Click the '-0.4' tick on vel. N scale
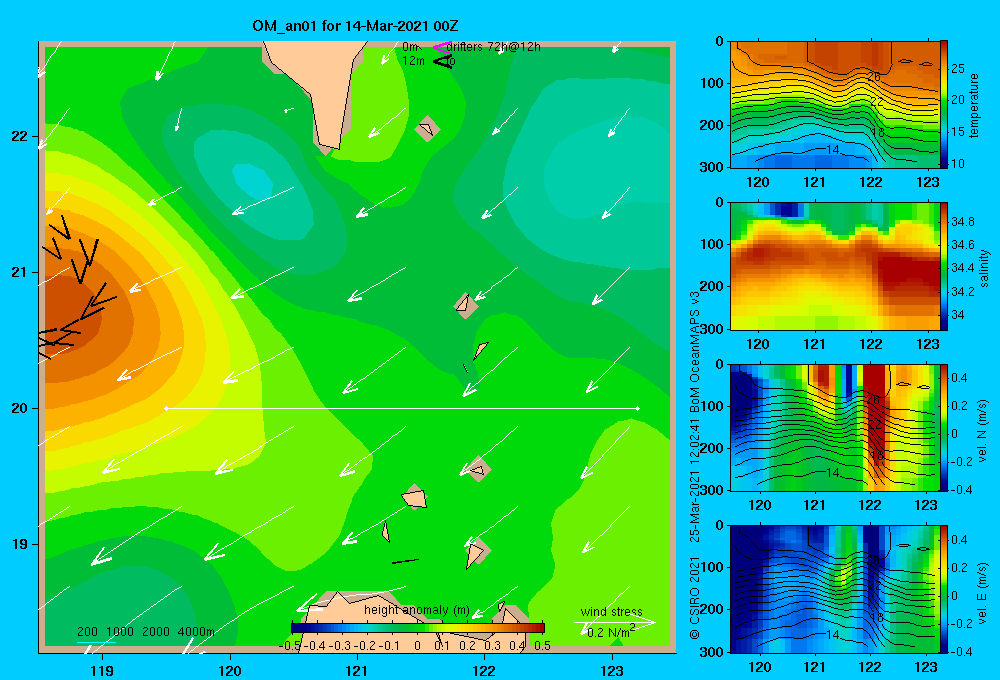Image resolution: width=1000 pixels, height=680 pixels. [x=960, y=489]
